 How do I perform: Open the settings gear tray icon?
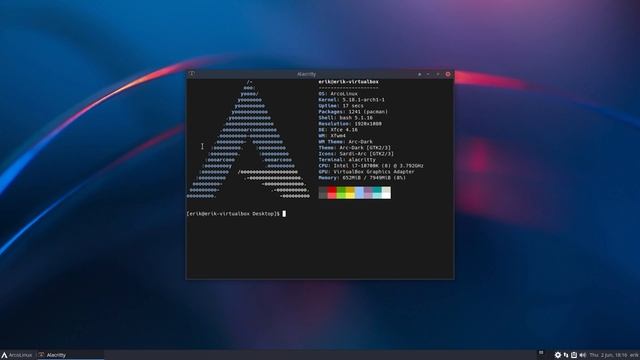pyautogui.click(x=558, y=355)
